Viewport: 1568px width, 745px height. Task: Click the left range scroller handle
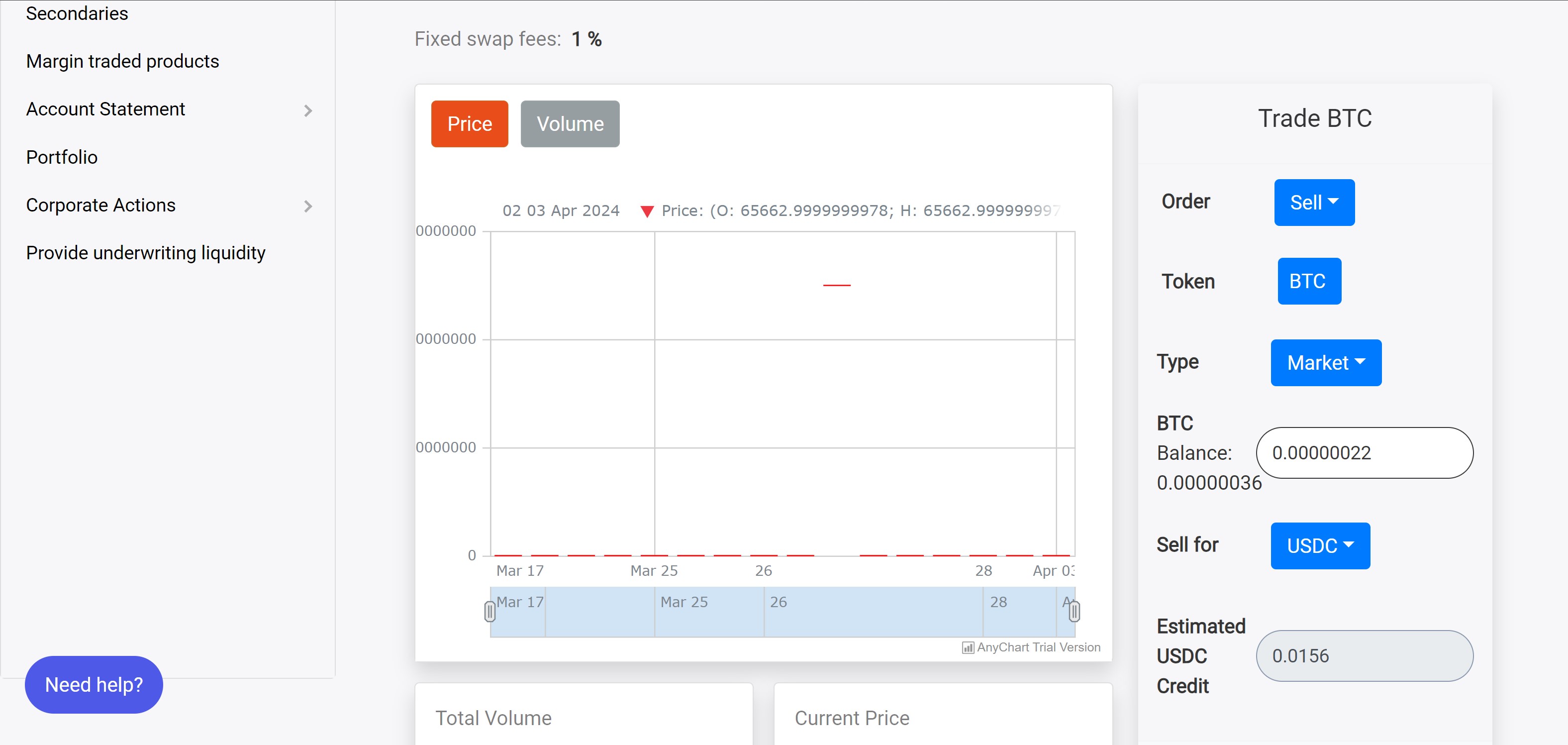490,611
